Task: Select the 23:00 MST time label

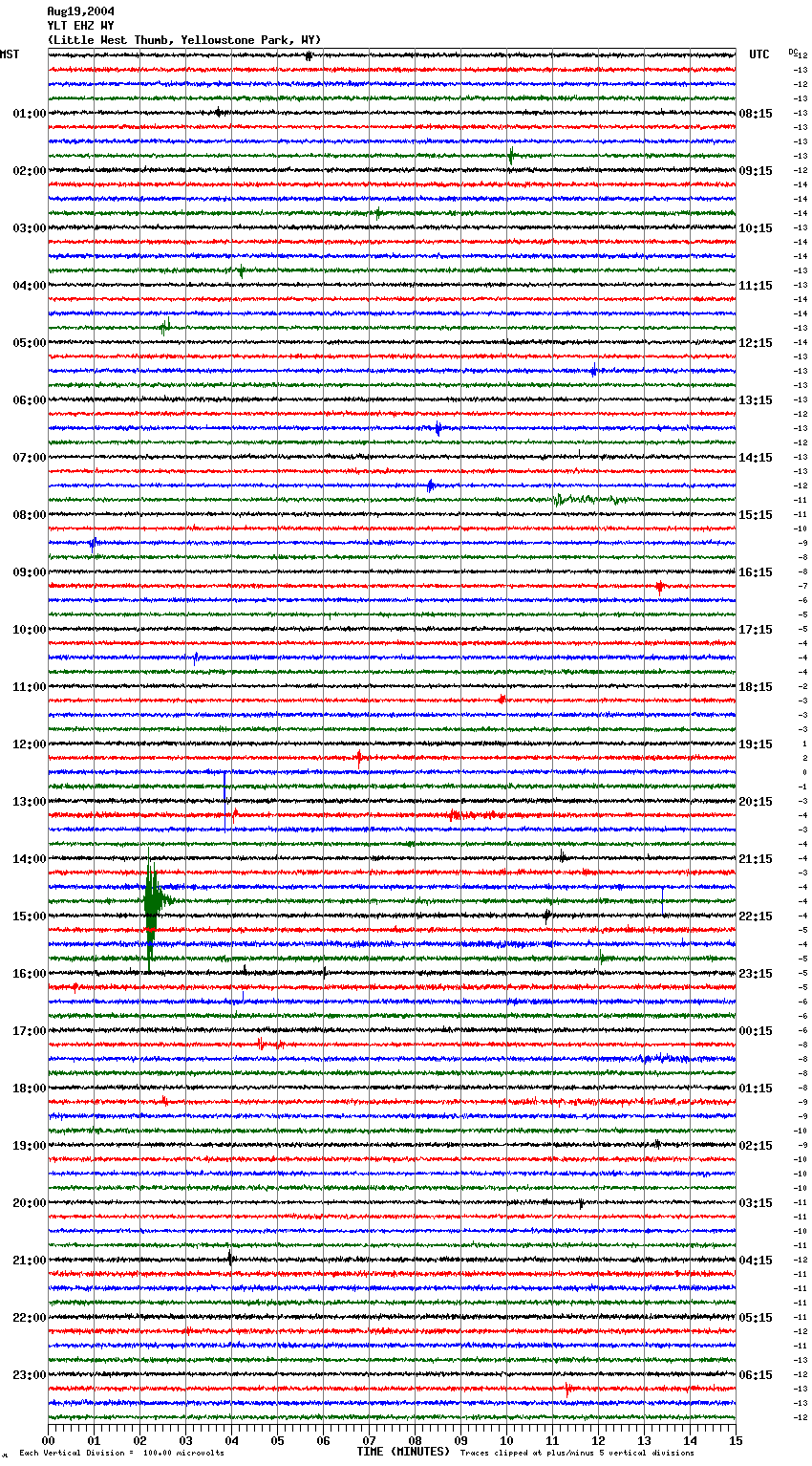Action: [x=30, y=1375]
